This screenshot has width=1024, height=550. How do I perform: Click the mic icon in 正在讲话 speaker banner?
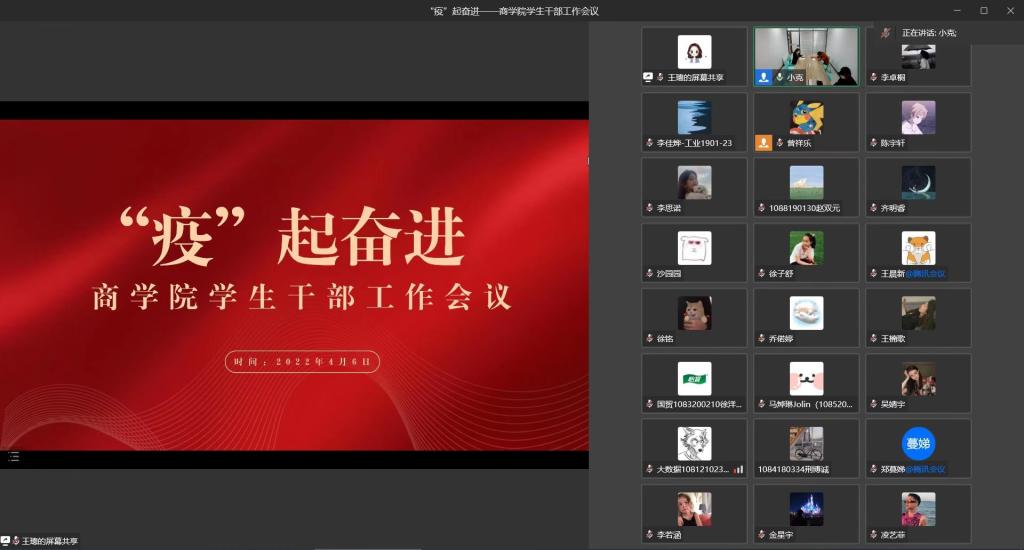[885, 33]
